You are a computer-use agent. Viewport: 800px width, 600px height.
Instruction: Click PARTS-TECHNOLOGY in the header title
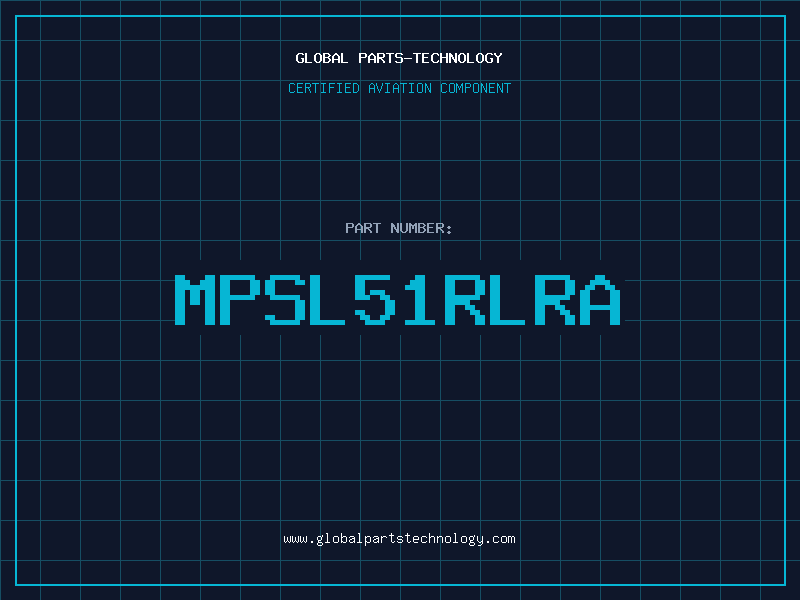tap(428, 58)
